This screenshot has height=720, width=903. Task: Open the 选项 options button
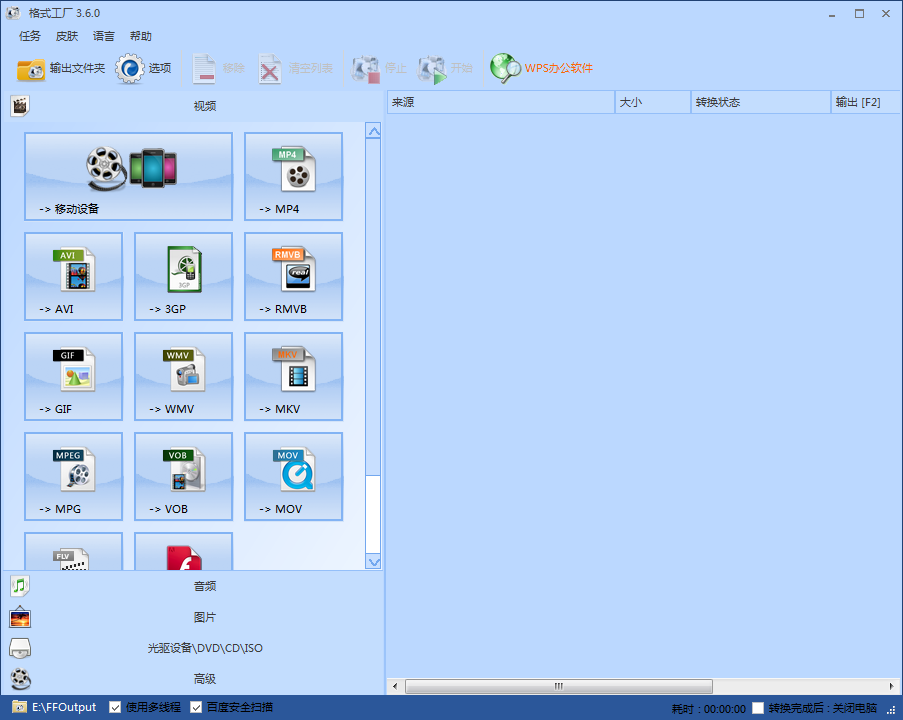[145, 69]
